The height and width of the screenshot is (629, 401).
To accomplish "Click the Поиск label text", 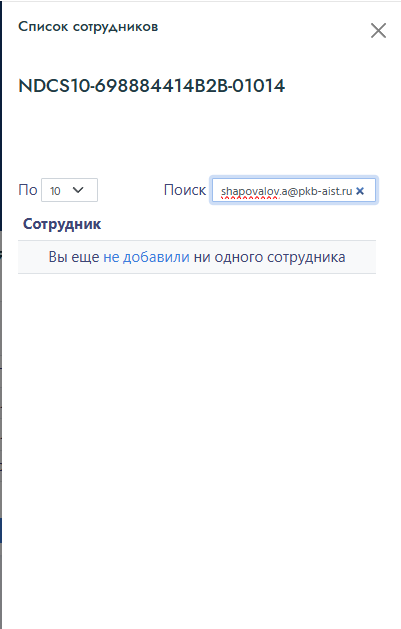I will coord(185,190).
